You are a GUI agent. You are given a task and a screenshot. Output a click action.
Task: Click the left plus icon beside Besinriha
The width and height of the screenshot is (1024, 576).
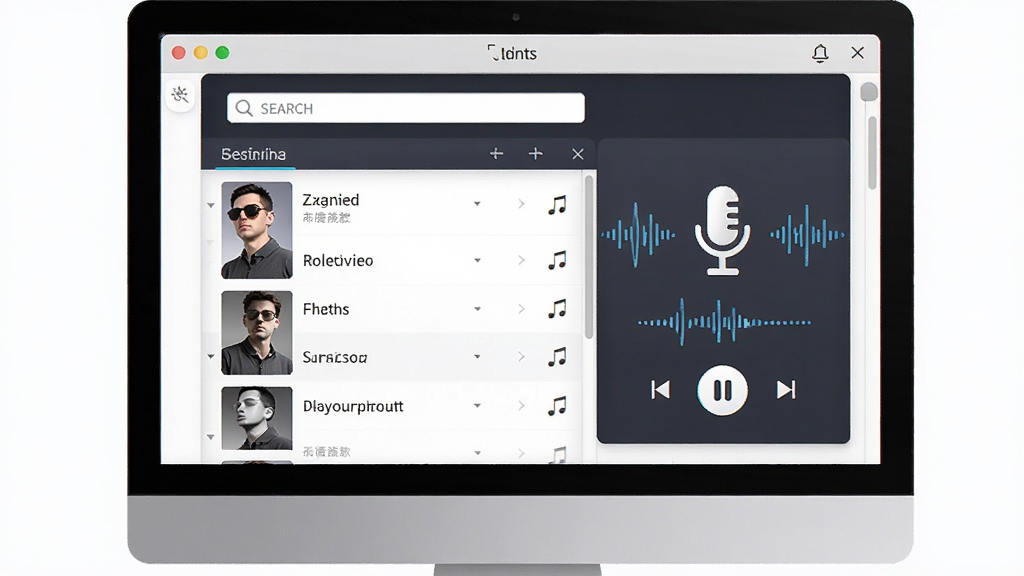496,153
